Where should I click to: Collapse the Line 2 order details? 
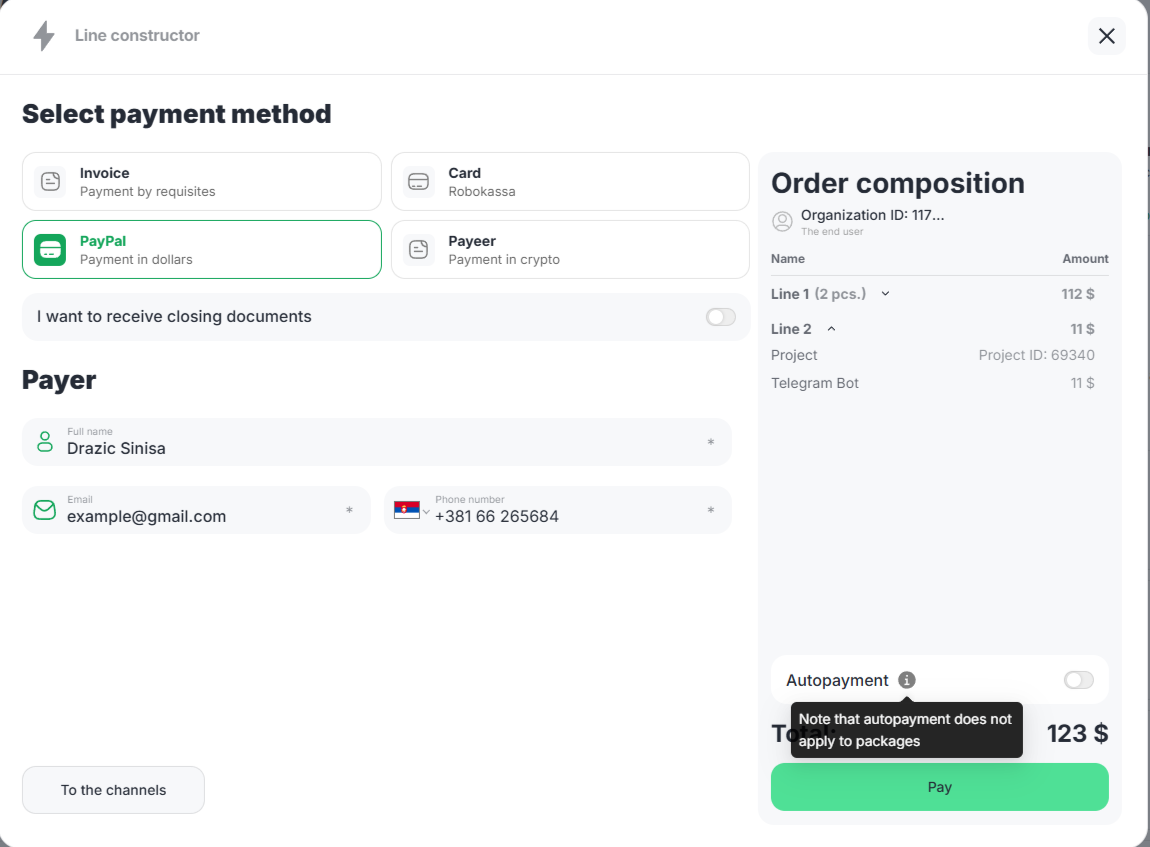click(x=831, y=329)
